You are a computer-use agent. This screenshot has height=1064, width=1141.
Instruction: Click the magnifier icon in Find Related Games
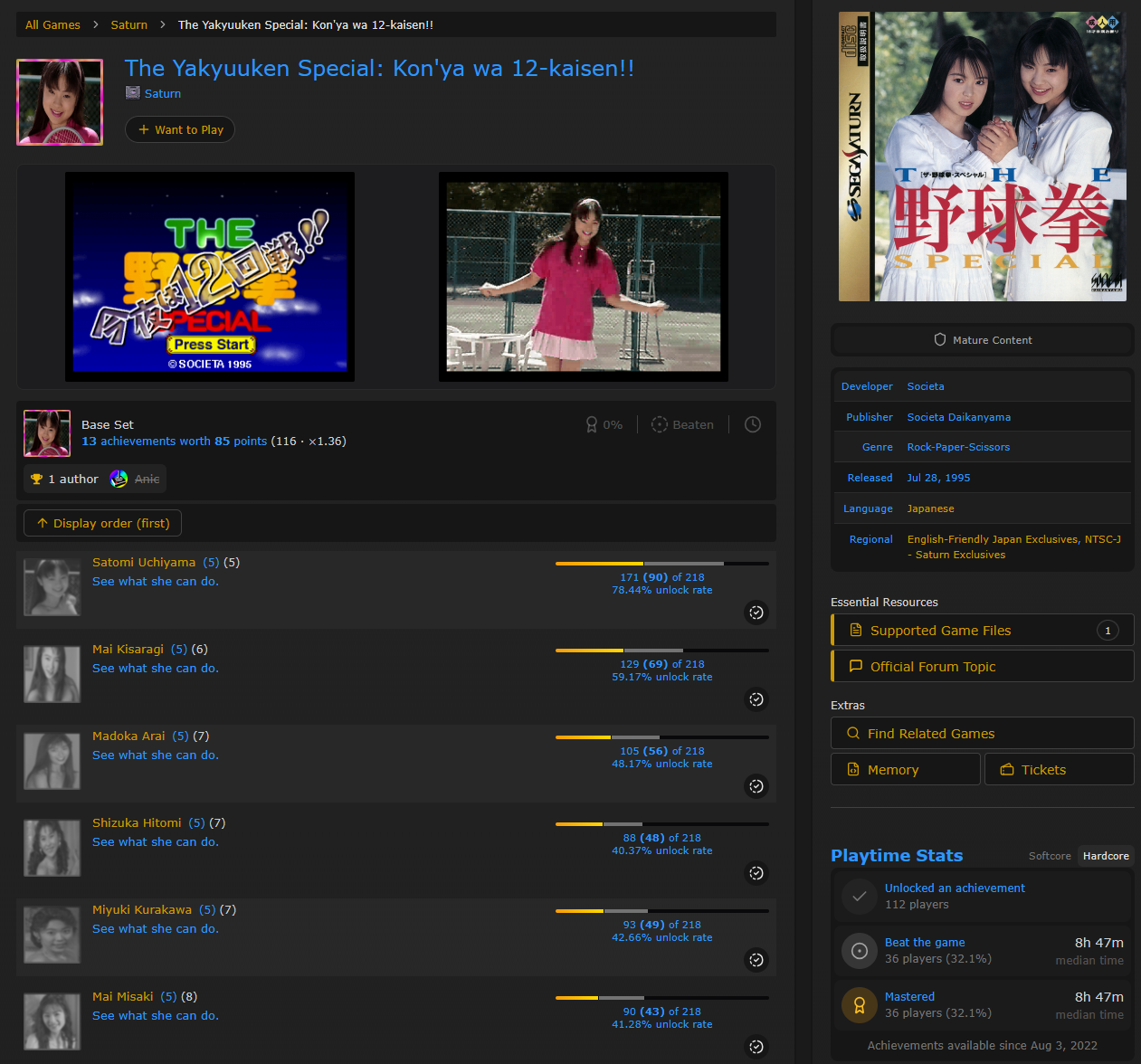click(852, 733)
